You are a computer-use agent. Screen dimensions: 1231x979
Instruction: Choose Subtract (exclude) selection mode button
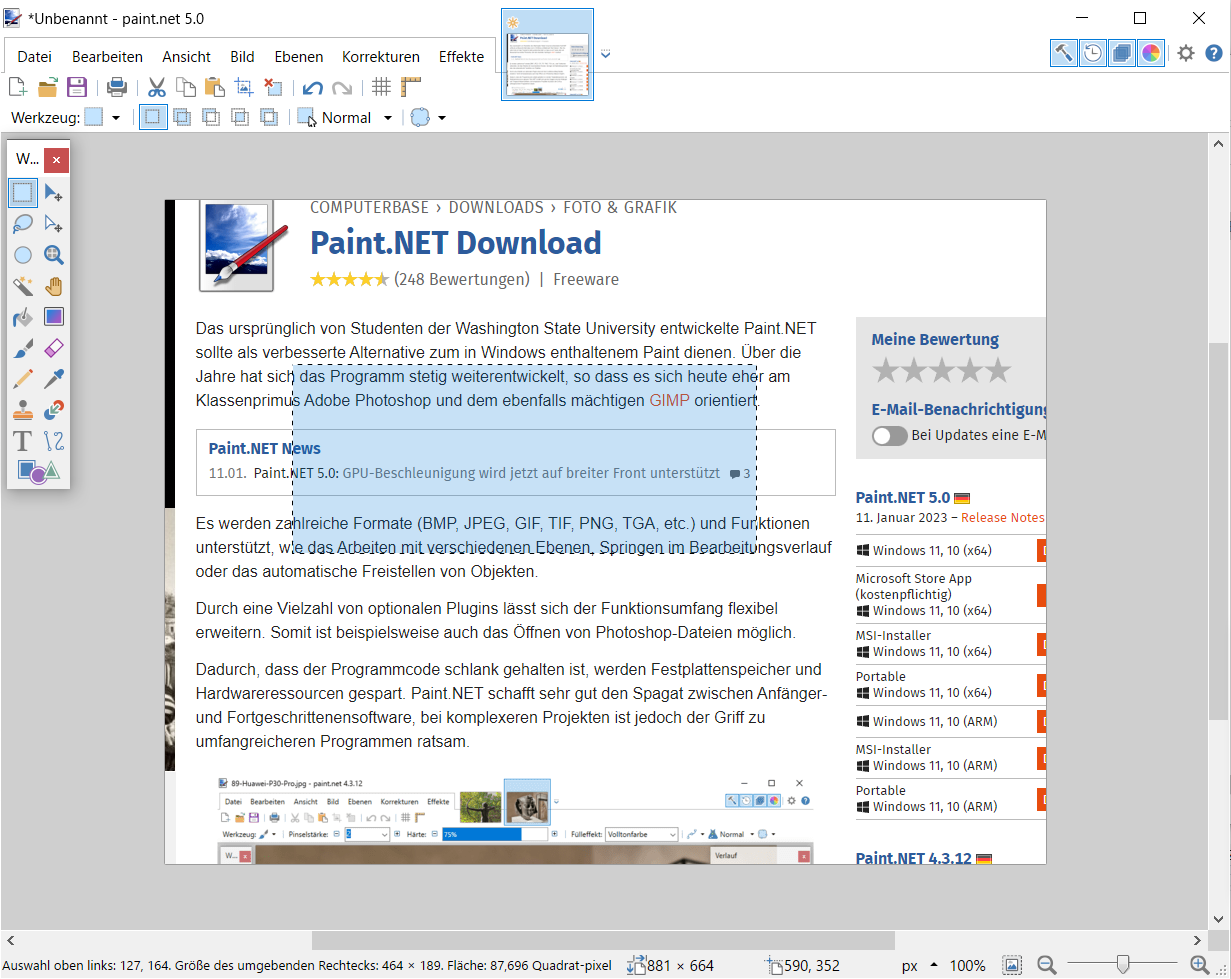coord(211,117)
